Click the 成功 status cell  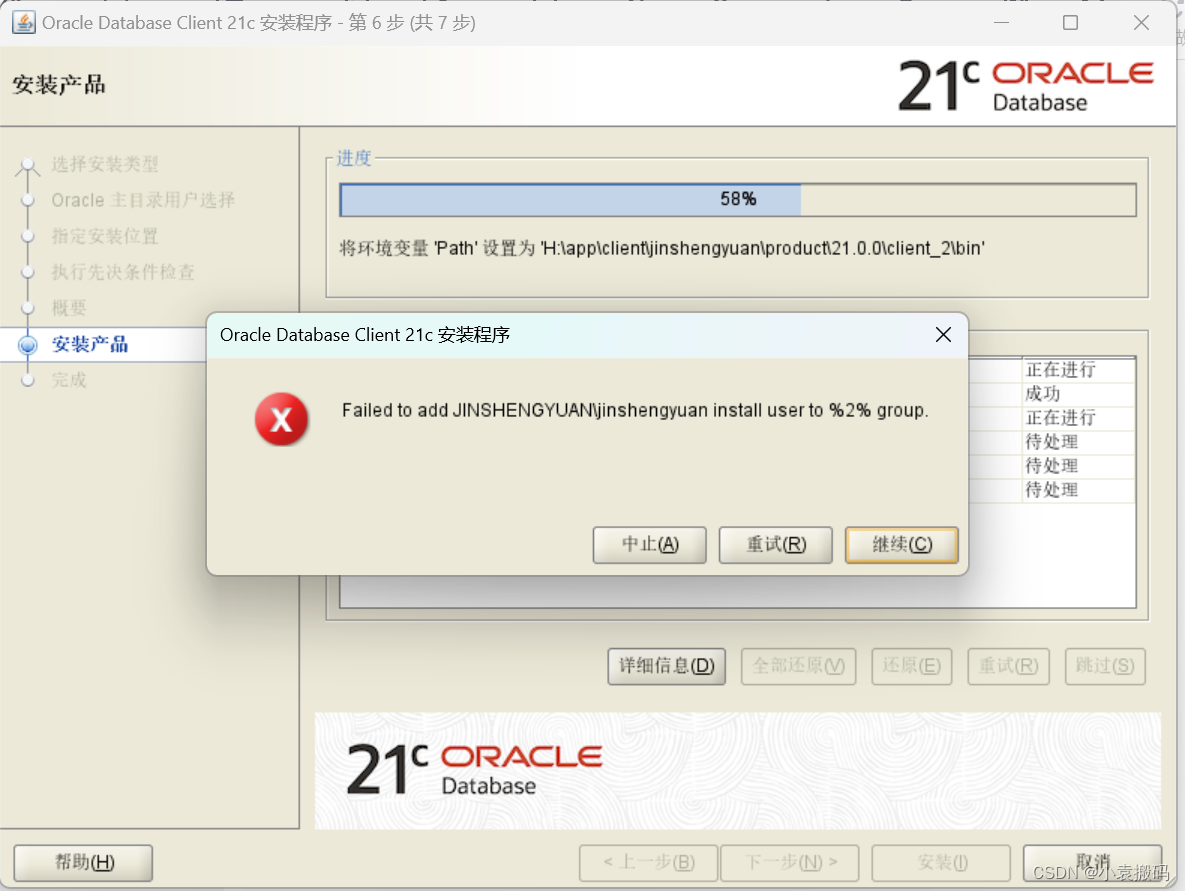[1078, 394]
